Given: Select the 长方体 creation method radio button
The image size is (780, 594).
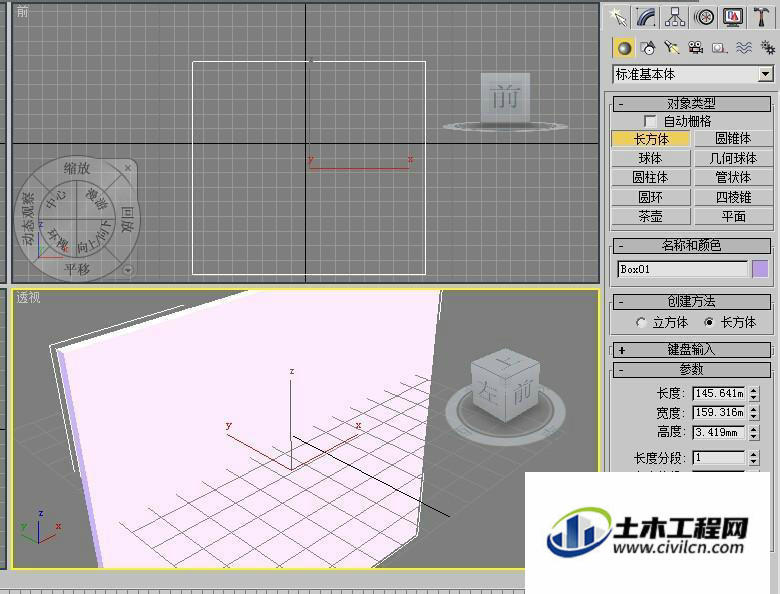Looking at the screenshot, I should (x=709, y=322).
